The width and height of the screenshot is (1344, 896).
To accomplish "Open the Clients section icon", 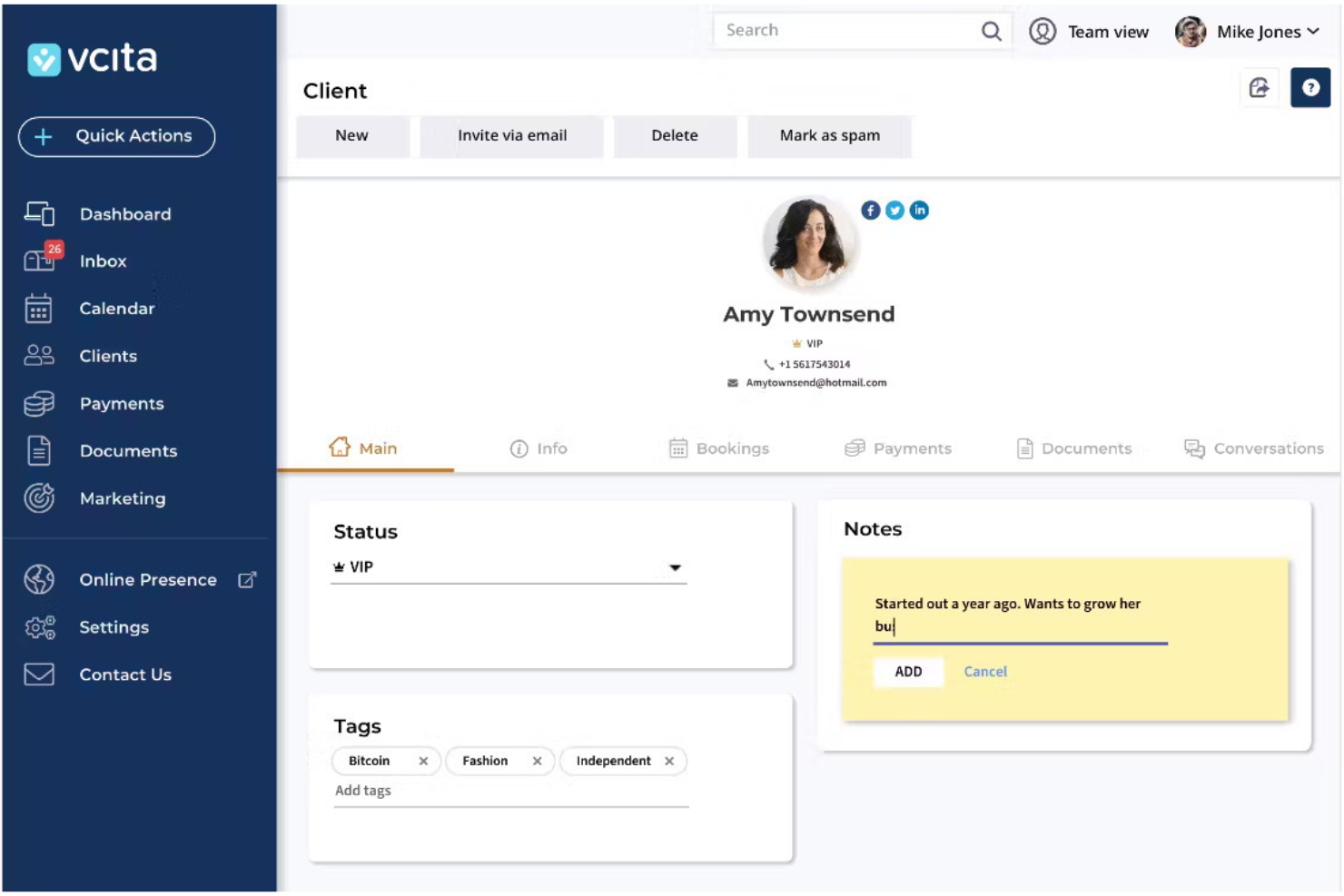I will [x=39, y=356].
